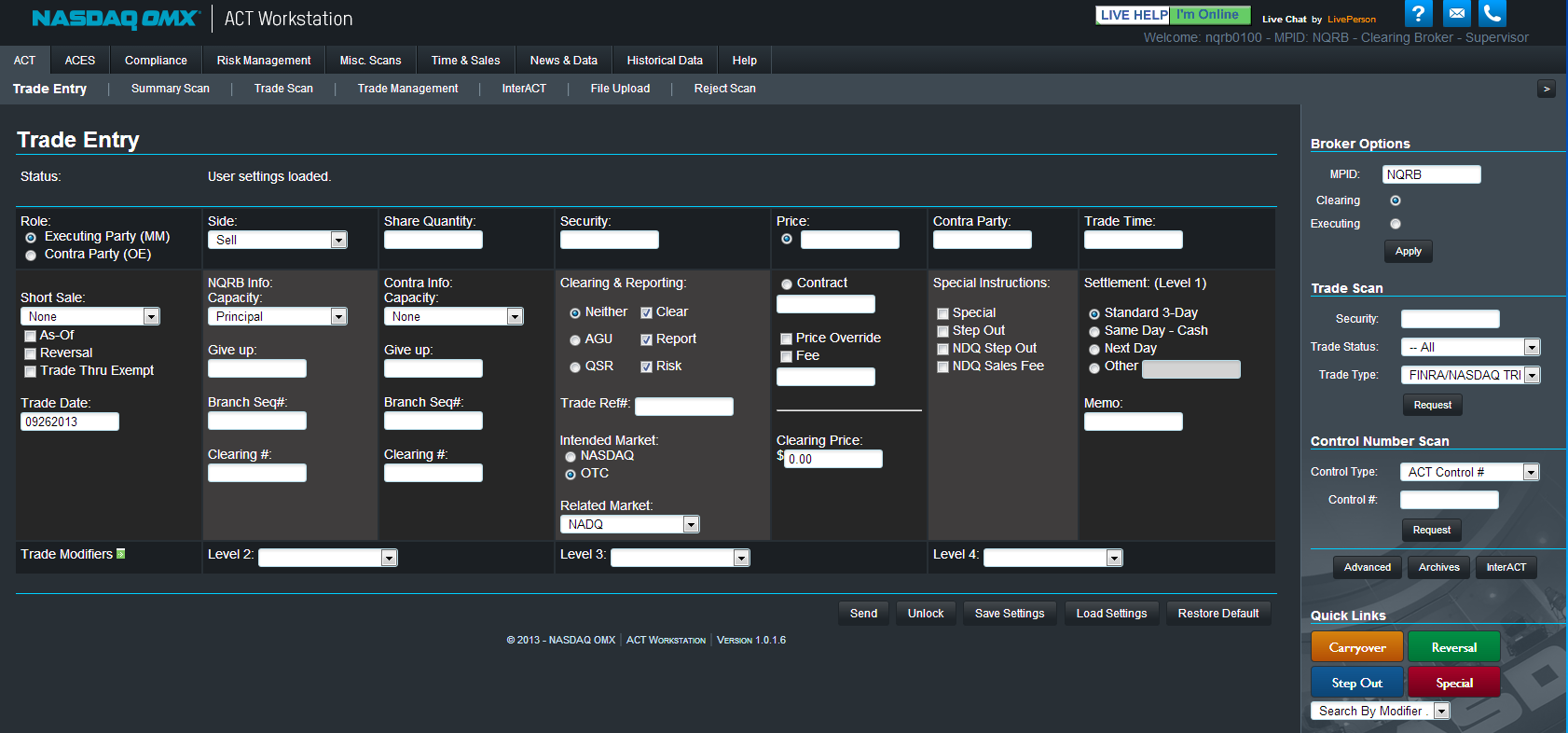Open NQRB Capacity dropdown showing Principal
The image size is (1568, 733).
[x=278, y=316]
